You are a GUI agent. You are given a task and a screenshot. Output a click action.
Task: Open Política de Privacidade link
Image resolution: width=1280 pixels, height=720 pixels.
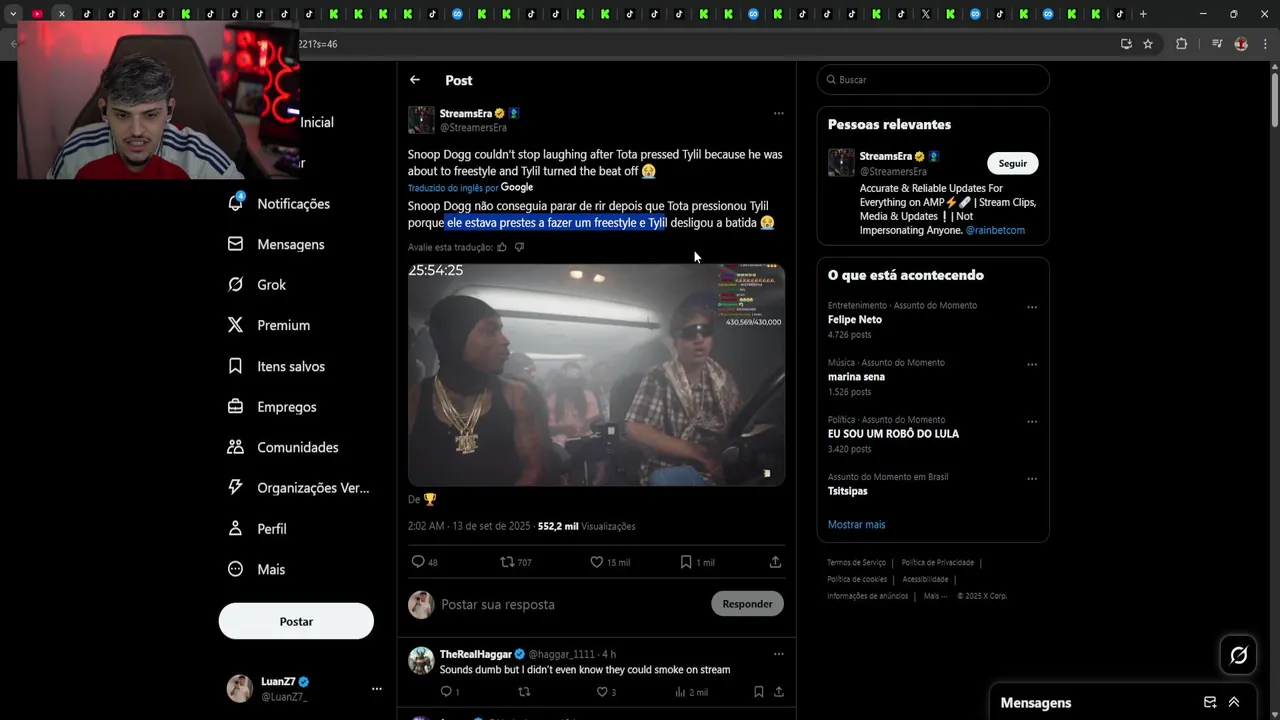pos(937,563)
